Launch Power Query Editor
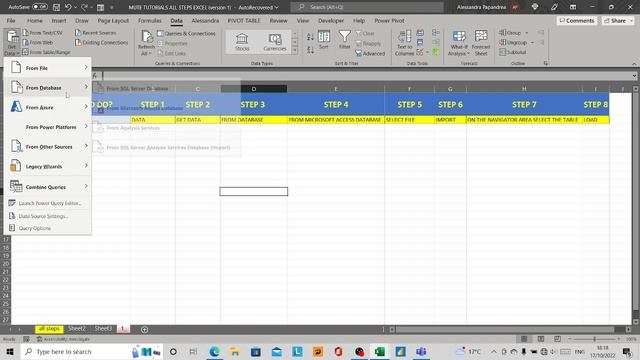 click(x=48, y=203)
